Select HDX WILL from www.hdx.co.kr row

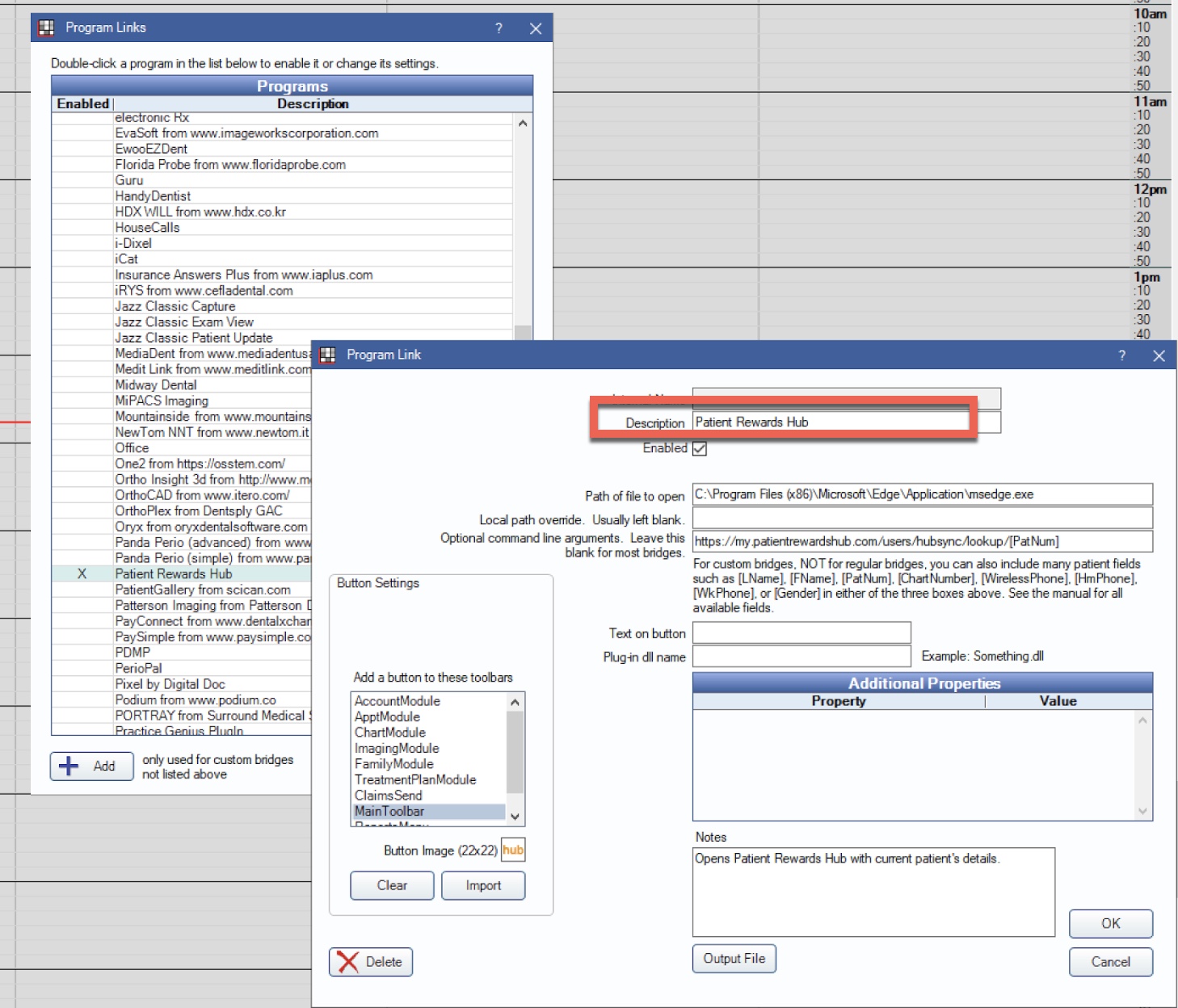point(282,212)
